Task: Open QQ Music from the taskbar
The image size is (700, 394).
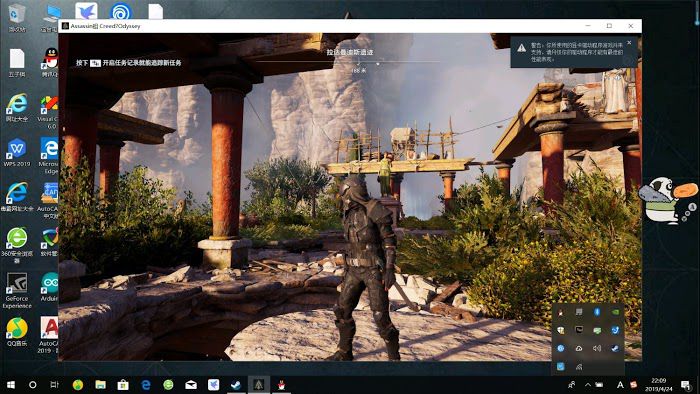Action: (78, 385)
